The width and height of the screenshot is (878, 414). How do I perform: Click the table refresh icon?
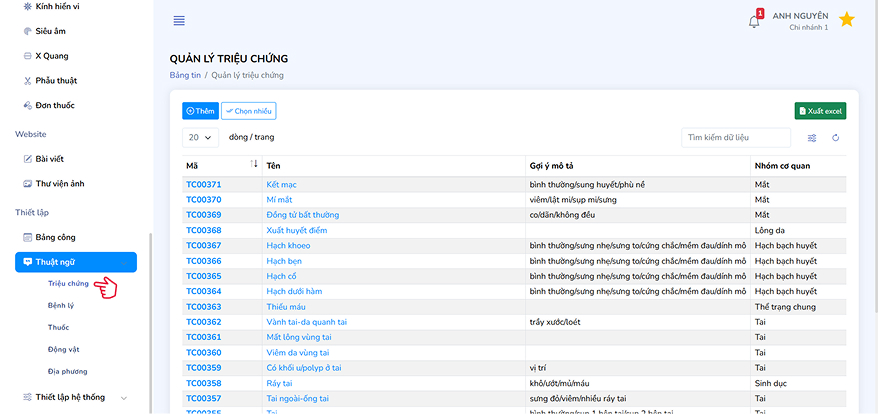point(836,138)
